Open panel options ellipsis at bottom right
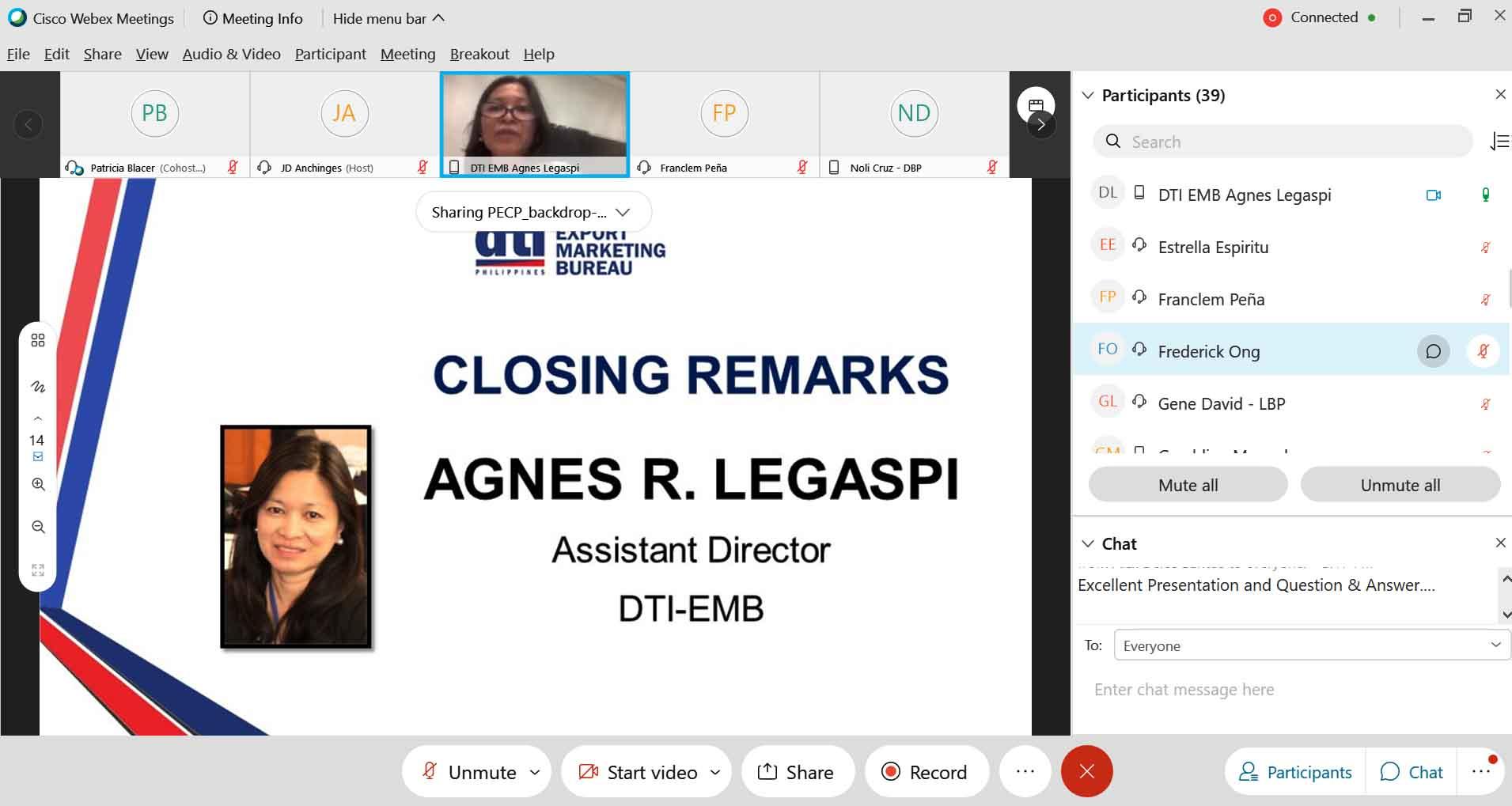Image resolution: width=1512 pixels, height=806 pixels. [x=1481, y=771]
